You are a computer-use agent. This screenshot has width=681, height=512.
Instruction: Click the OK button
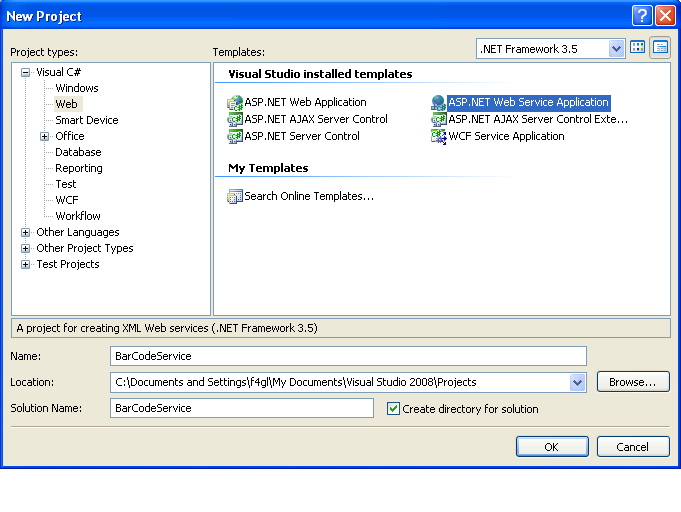tap(552, 447)
